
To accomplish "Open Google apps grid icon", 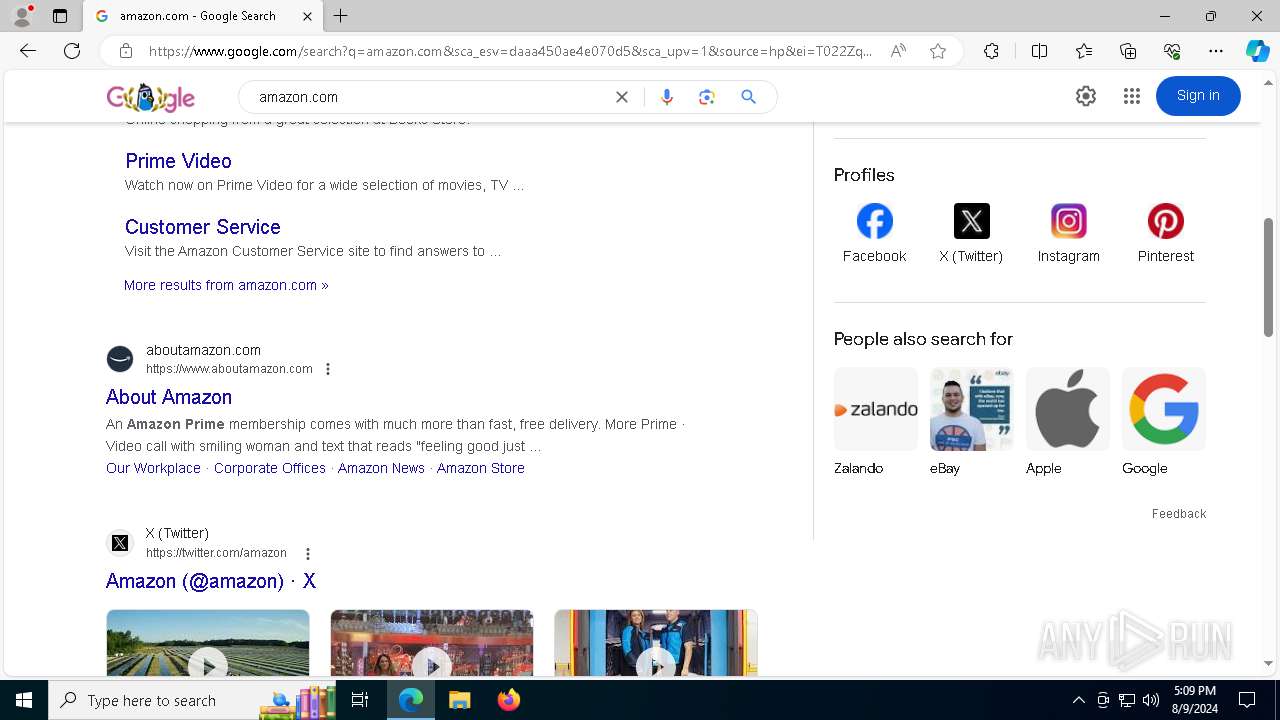I will pyautogui.click(x=1132, y=96).
